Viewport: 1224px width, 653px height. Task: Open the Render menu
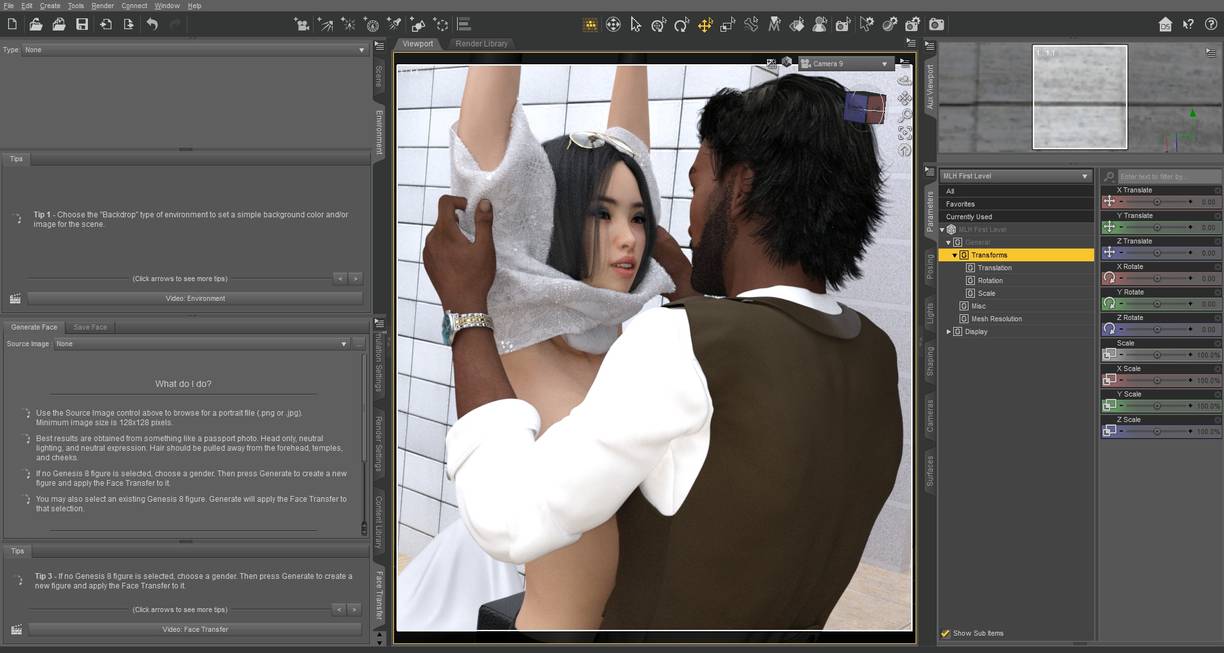[102, 6]
